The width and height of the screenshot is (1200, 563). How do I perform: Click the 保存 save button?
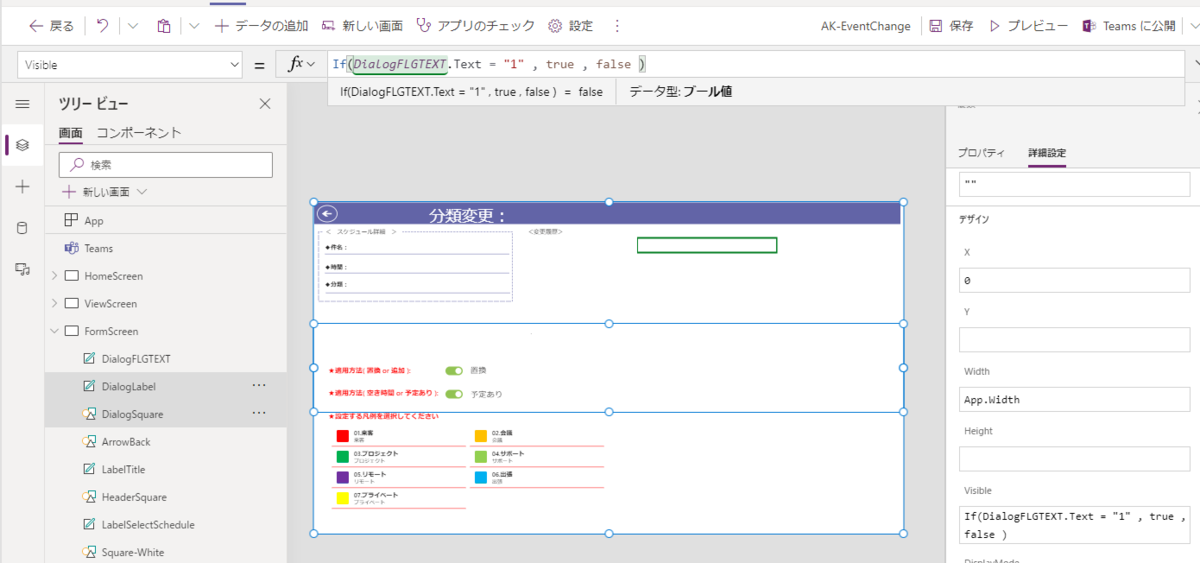[x=951, y=26]
